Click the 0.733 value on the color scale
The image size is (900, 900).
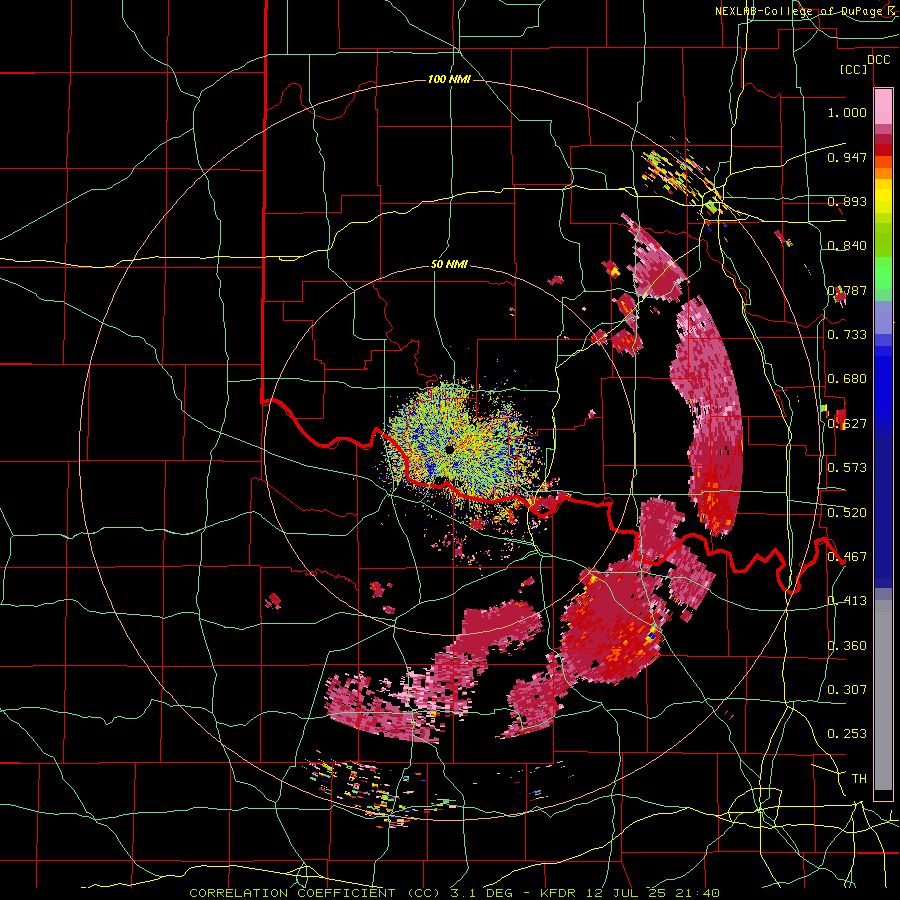point(847,335)
